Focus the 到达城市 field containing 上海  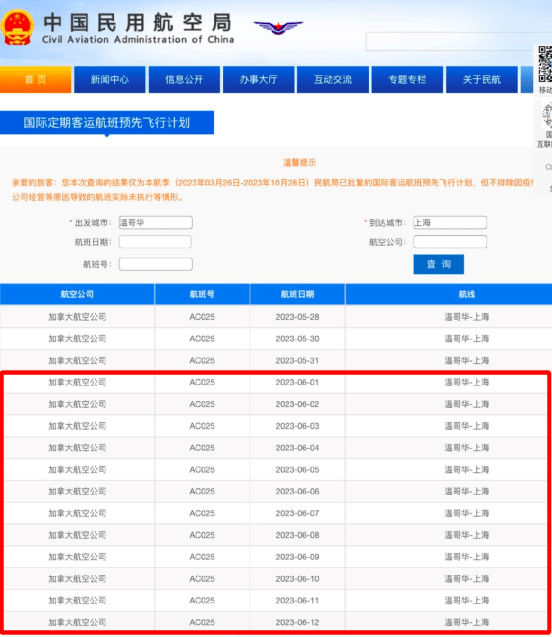coord(450,223)
